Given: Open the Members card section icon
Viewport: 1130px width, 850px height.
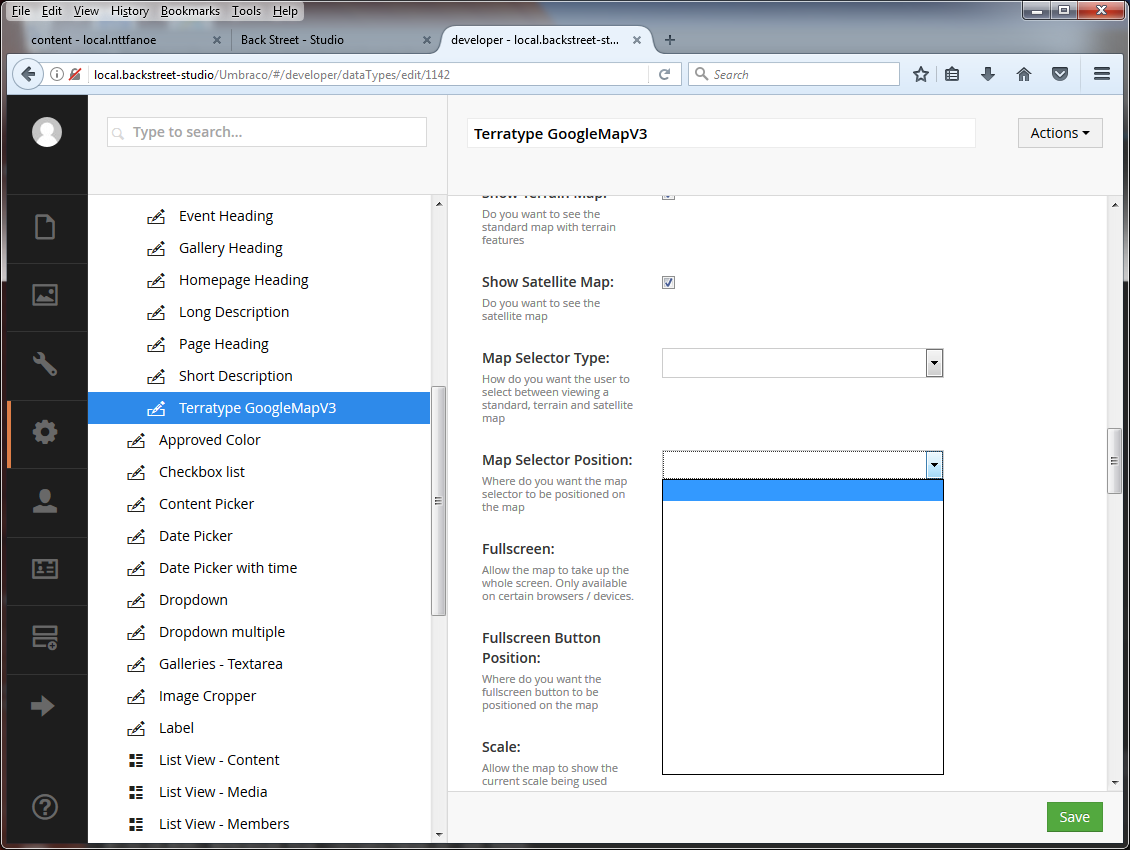Looking at the screenshot, I should pyautogui.click(x=45, y=569).
